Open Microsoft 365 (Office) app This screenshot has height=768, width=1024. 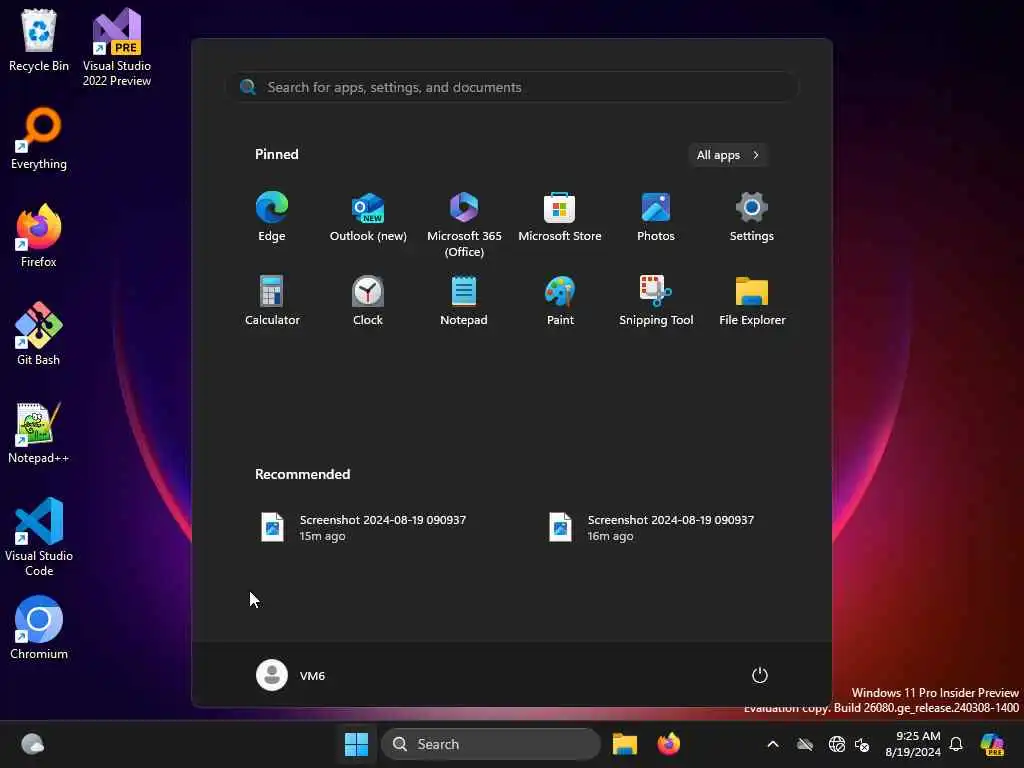(464, 224)
